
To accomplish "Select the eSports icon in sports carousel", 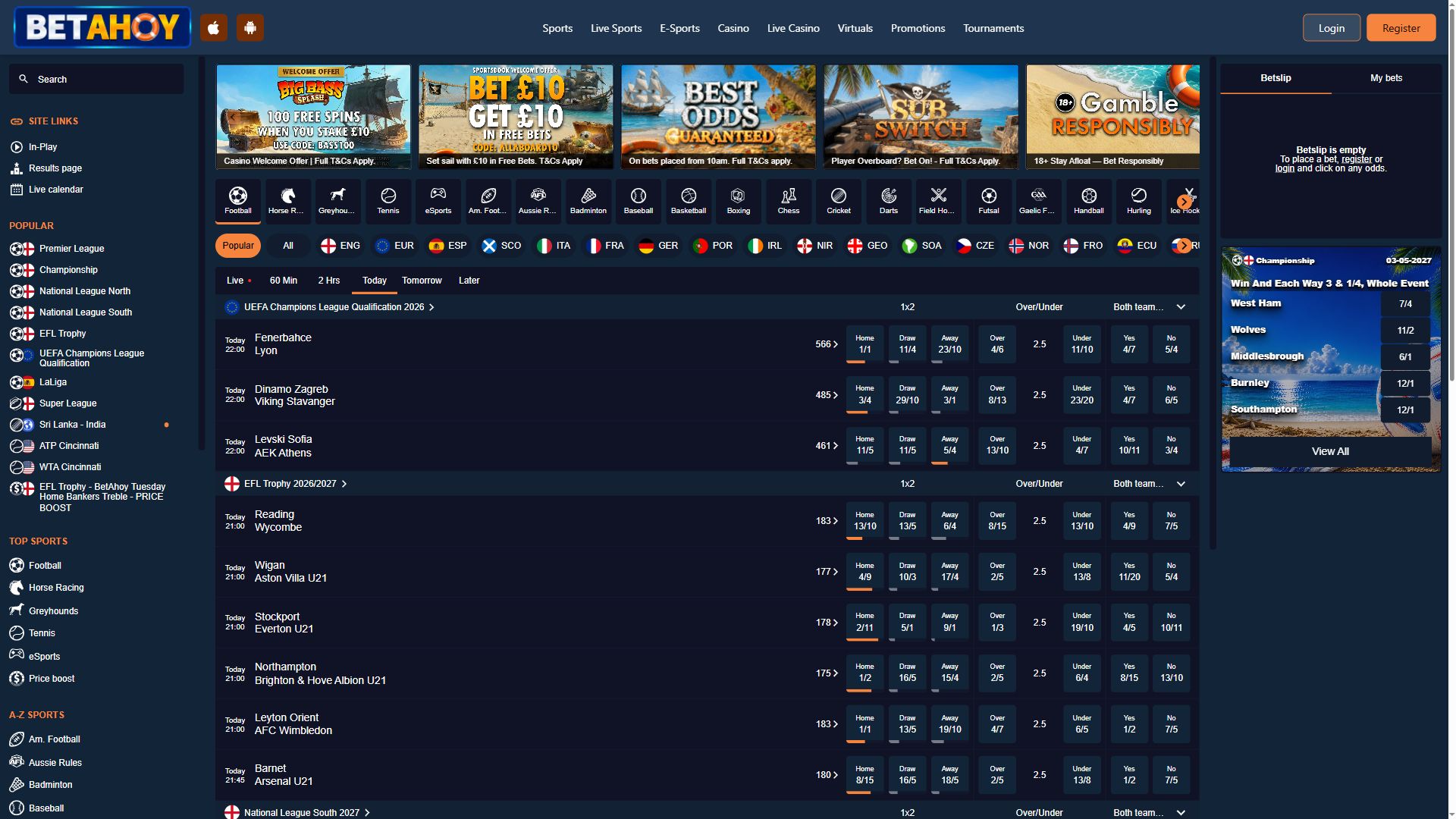I will tap(438, 201).
